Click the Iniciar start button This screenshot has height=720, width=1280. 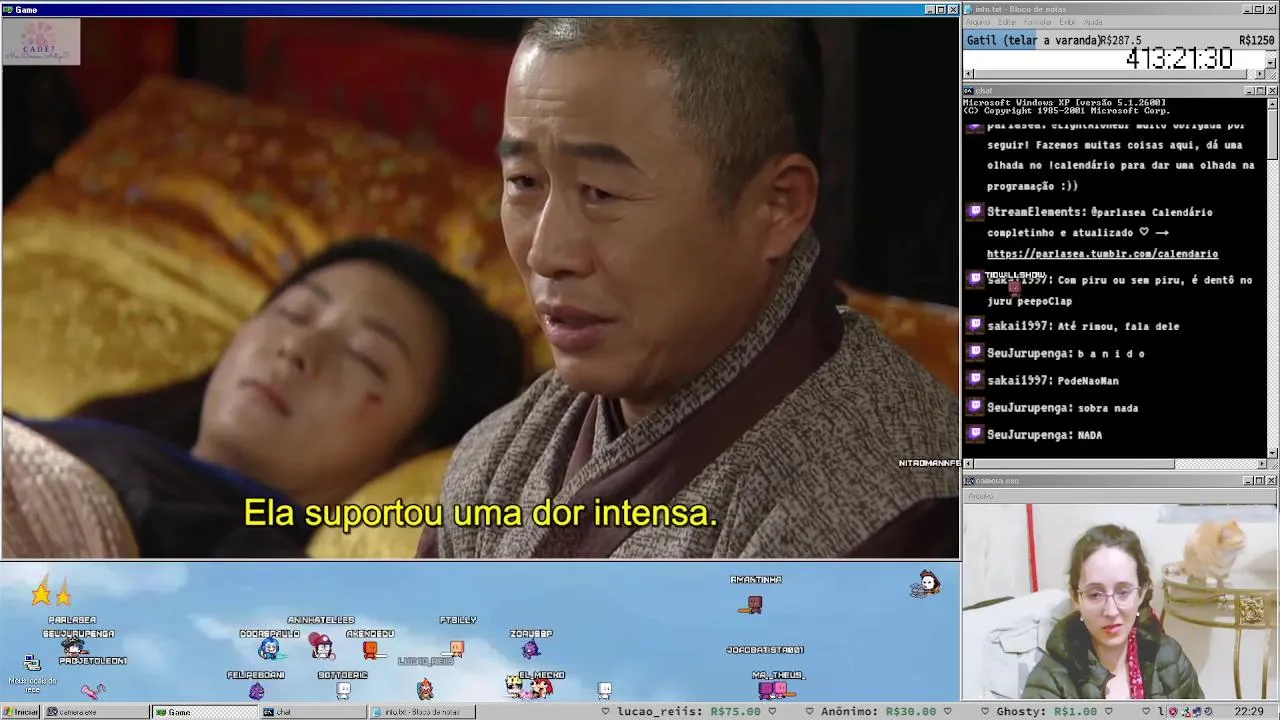click(20, 712)
